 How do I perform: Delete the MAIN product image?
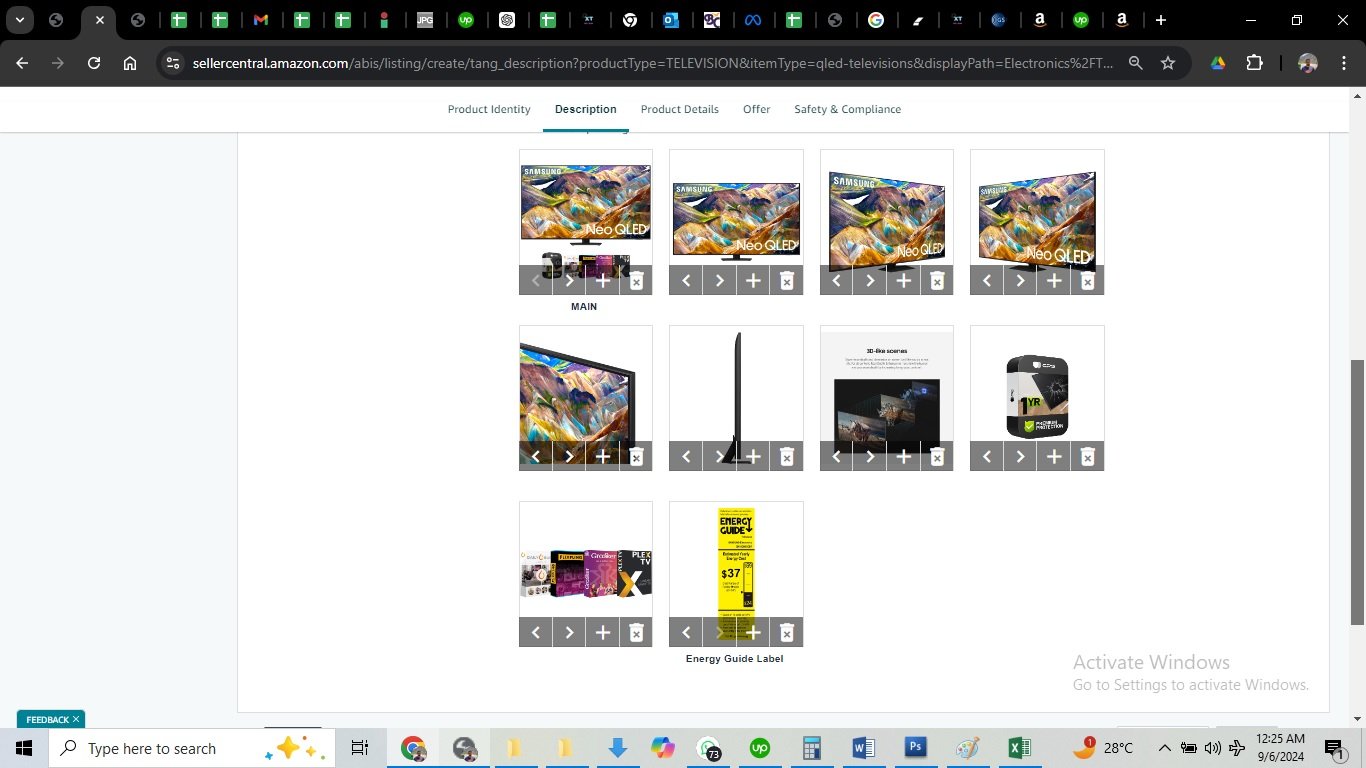(636, 281)
